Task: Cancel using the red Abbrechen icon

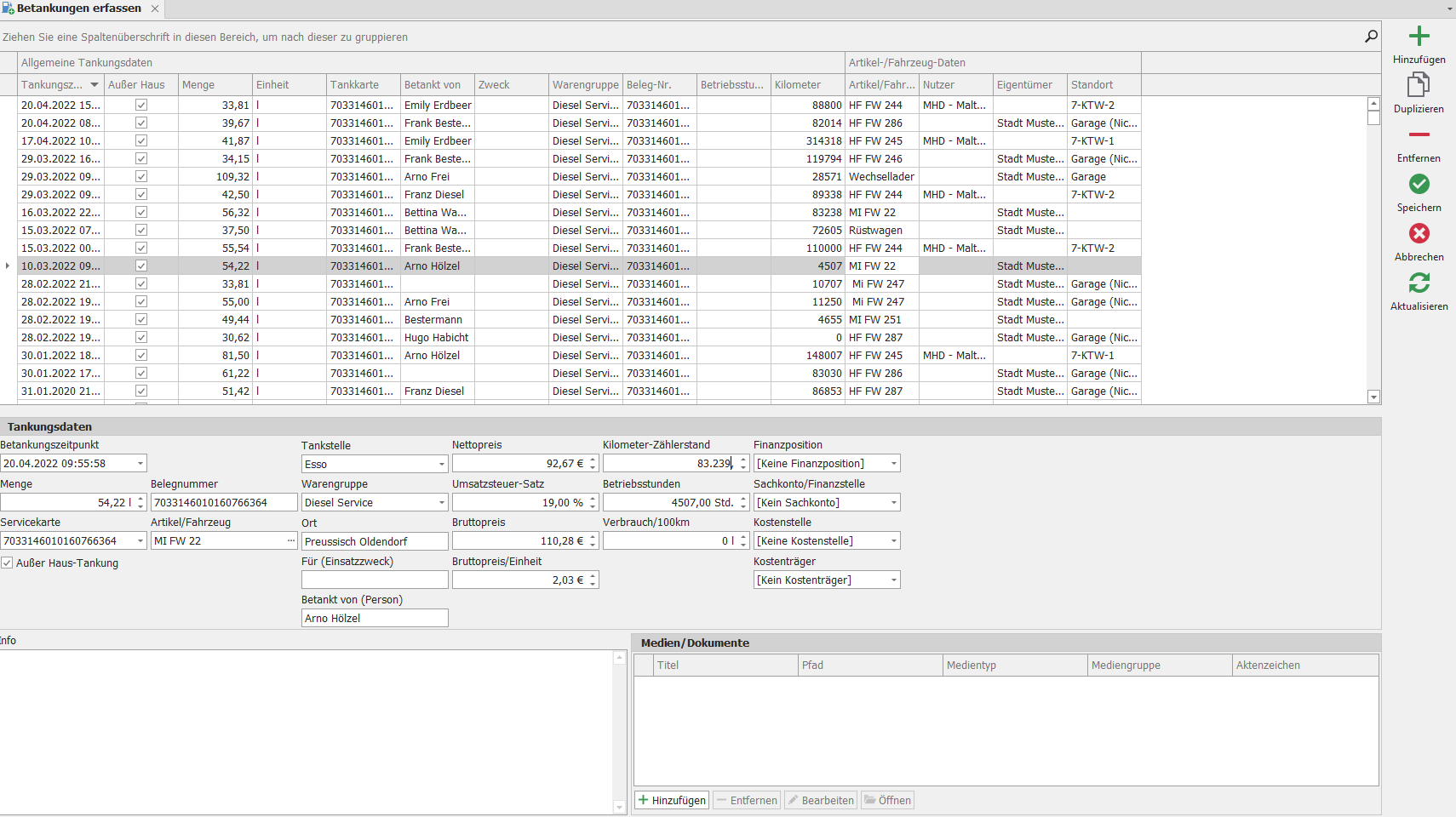Action: [1419, 234]
